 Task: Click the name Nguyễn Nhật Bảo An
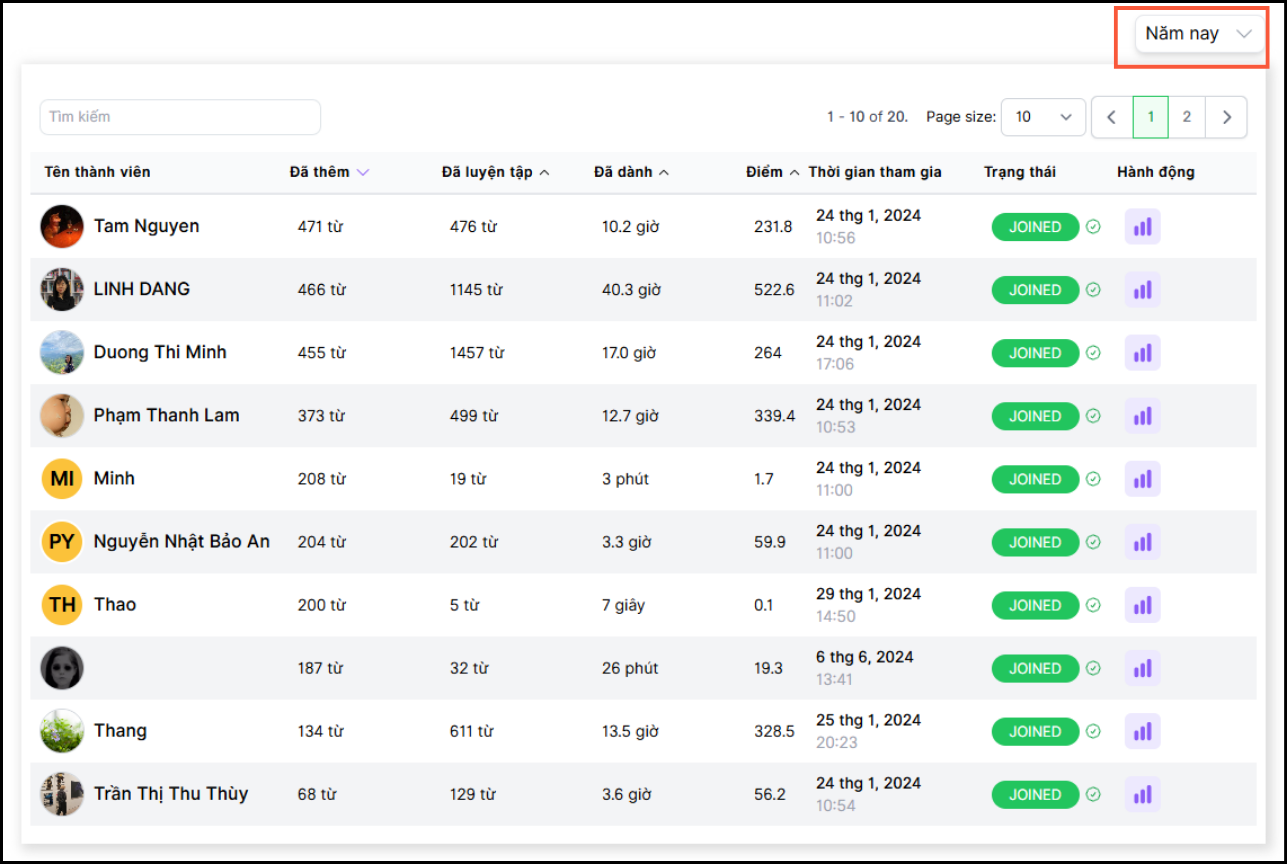(182, 541)
